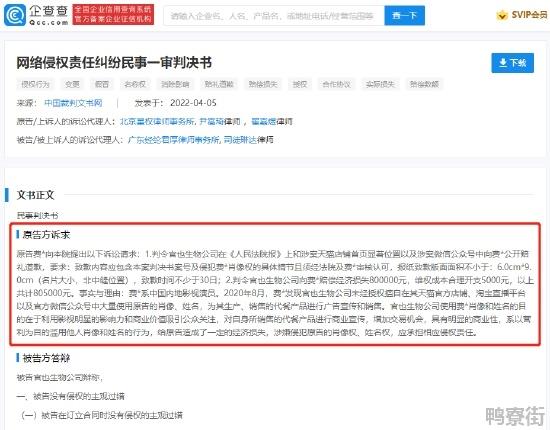Image resolution: width=550 pixels, height=430 pixels.
Task: Focus the company name search field
Action: (x=274, y=16)
